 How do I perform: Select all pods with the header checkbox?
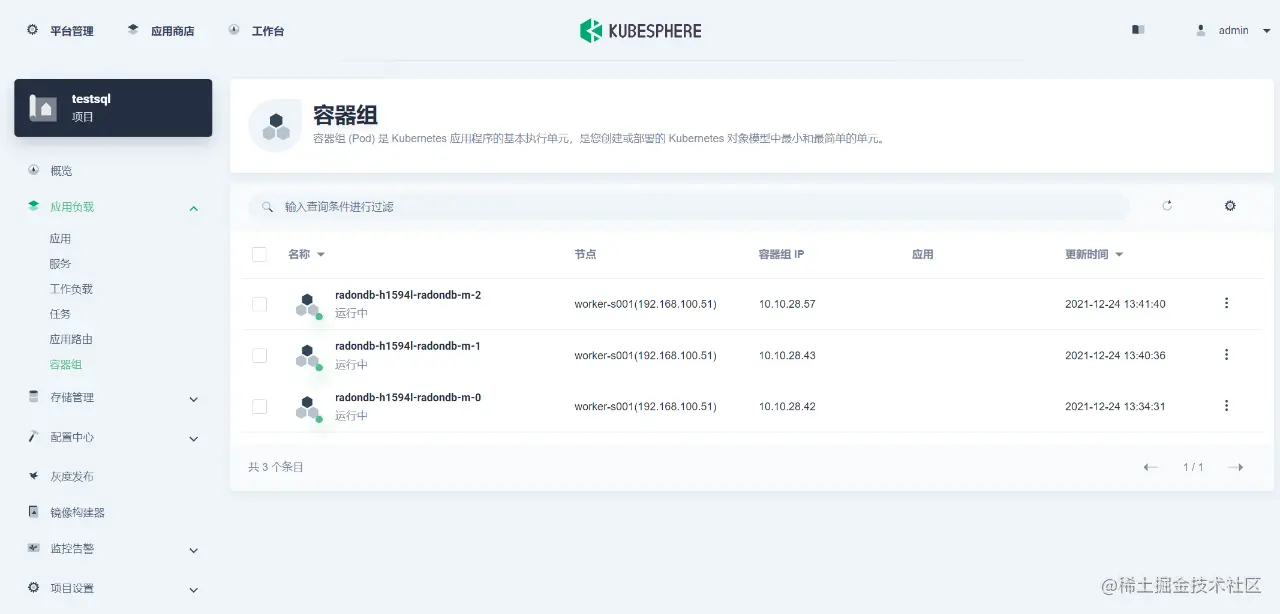pyautogui.click(x=259, y=253)
